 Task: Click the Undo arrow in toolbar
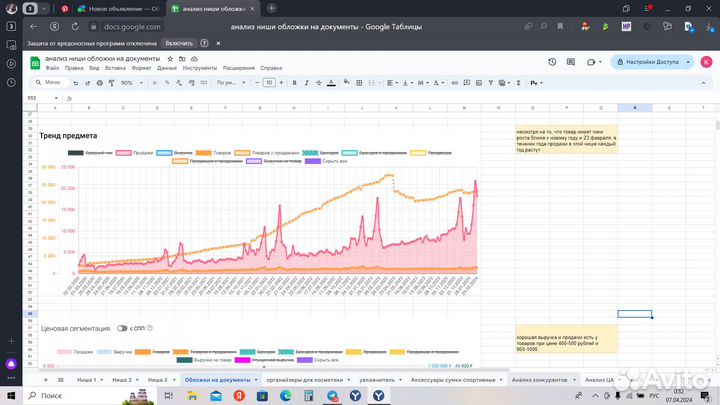click(x=75, y=82)
